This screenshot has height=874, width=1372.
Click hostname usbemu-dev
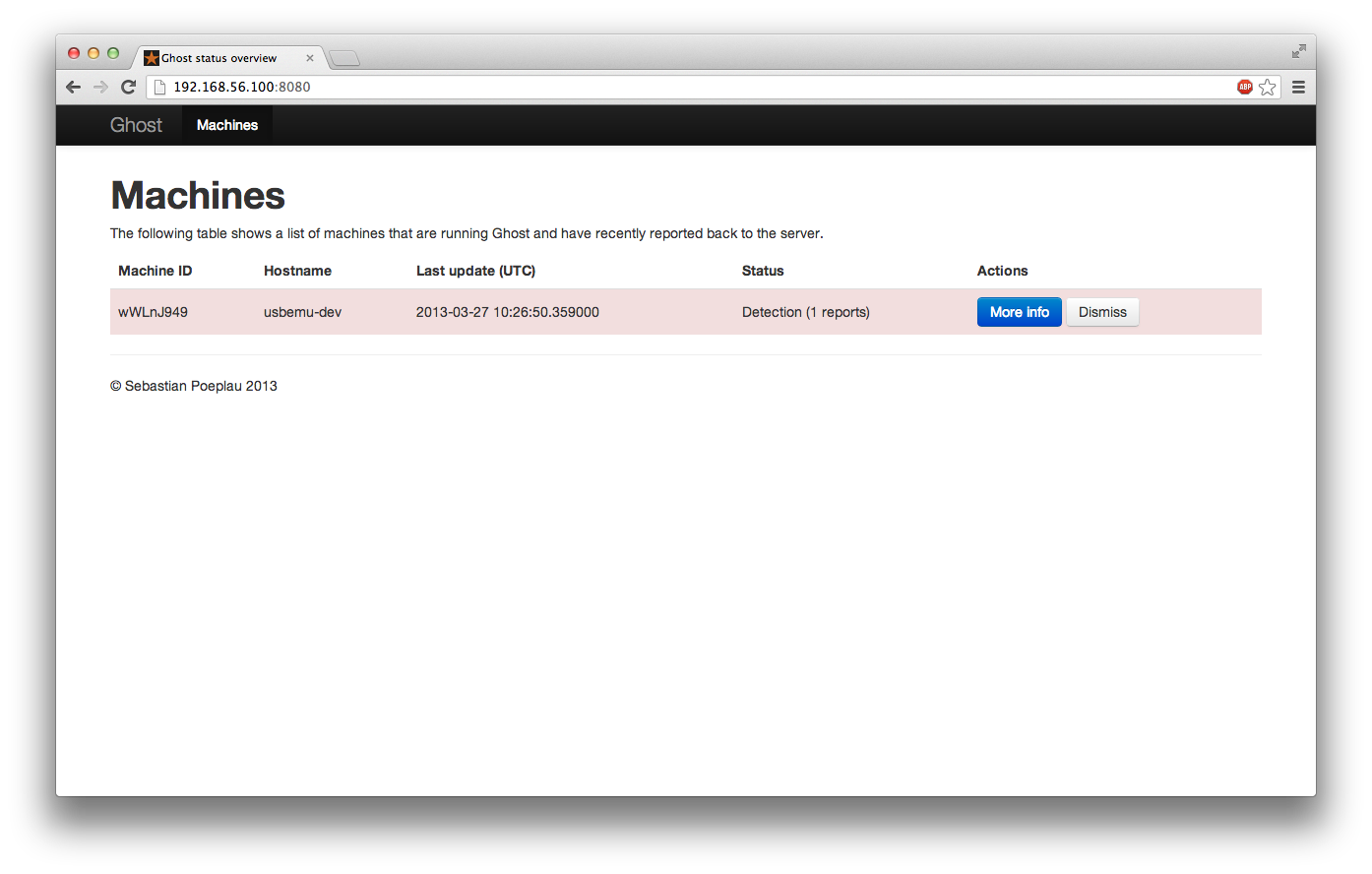point(302,312)
